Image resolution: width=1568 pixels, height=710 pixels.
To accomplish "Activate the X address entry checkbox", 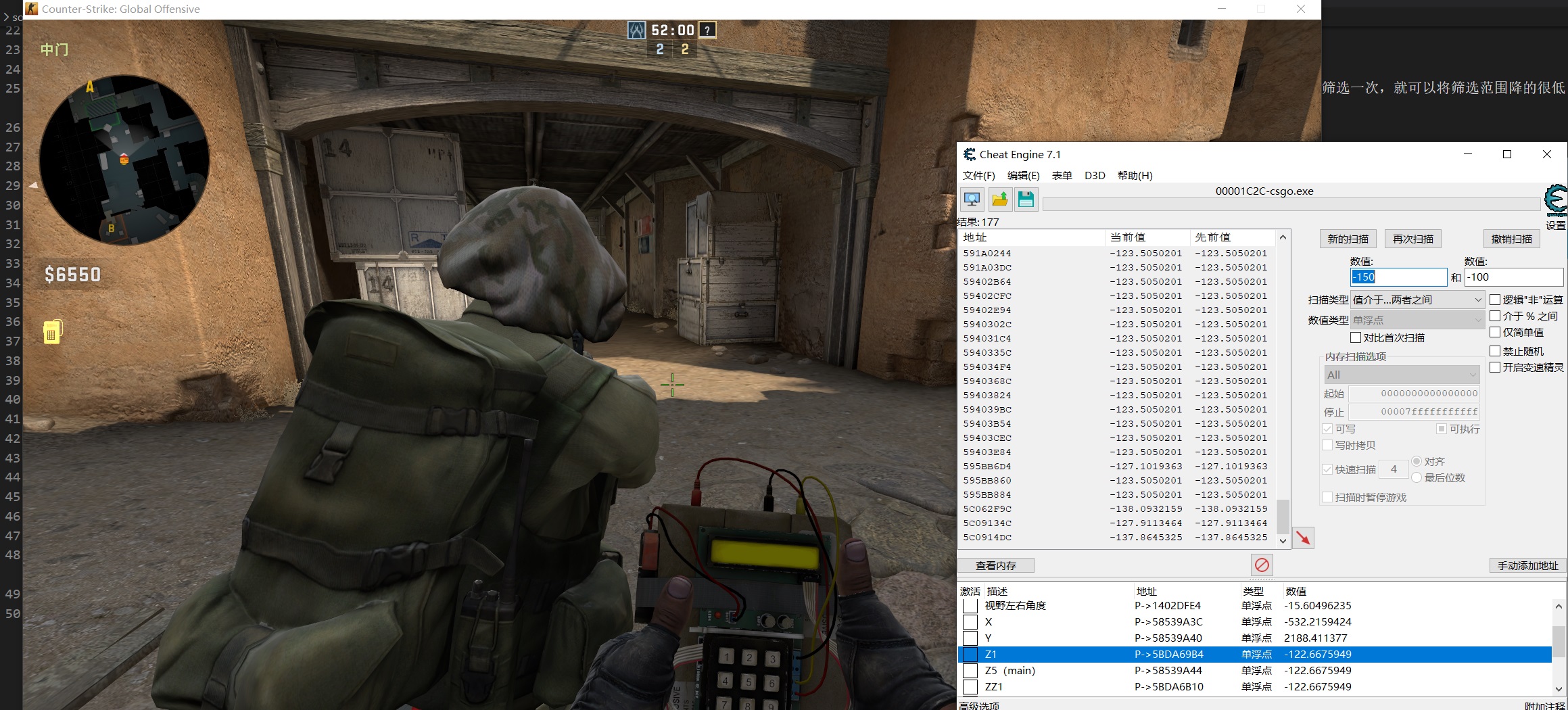I will [x=970, y=622].
